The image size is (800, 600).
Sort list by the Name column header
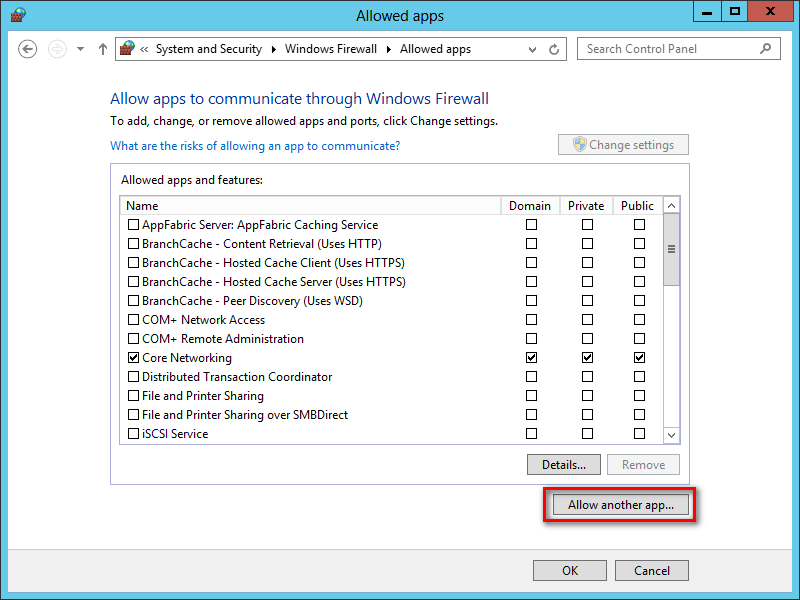tap(310, 206)
